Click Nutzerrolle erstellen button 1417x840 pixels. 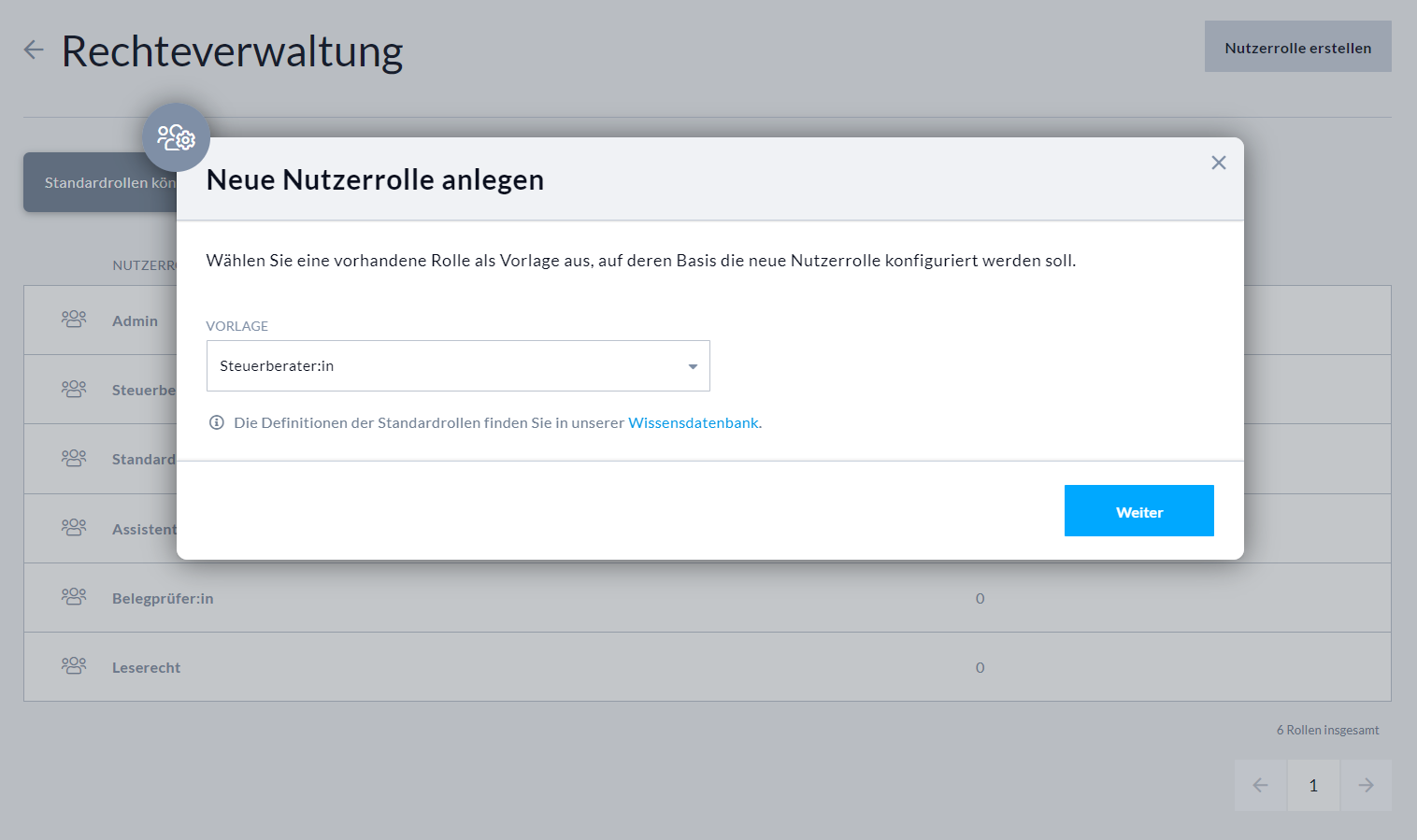click(1297, 48)
